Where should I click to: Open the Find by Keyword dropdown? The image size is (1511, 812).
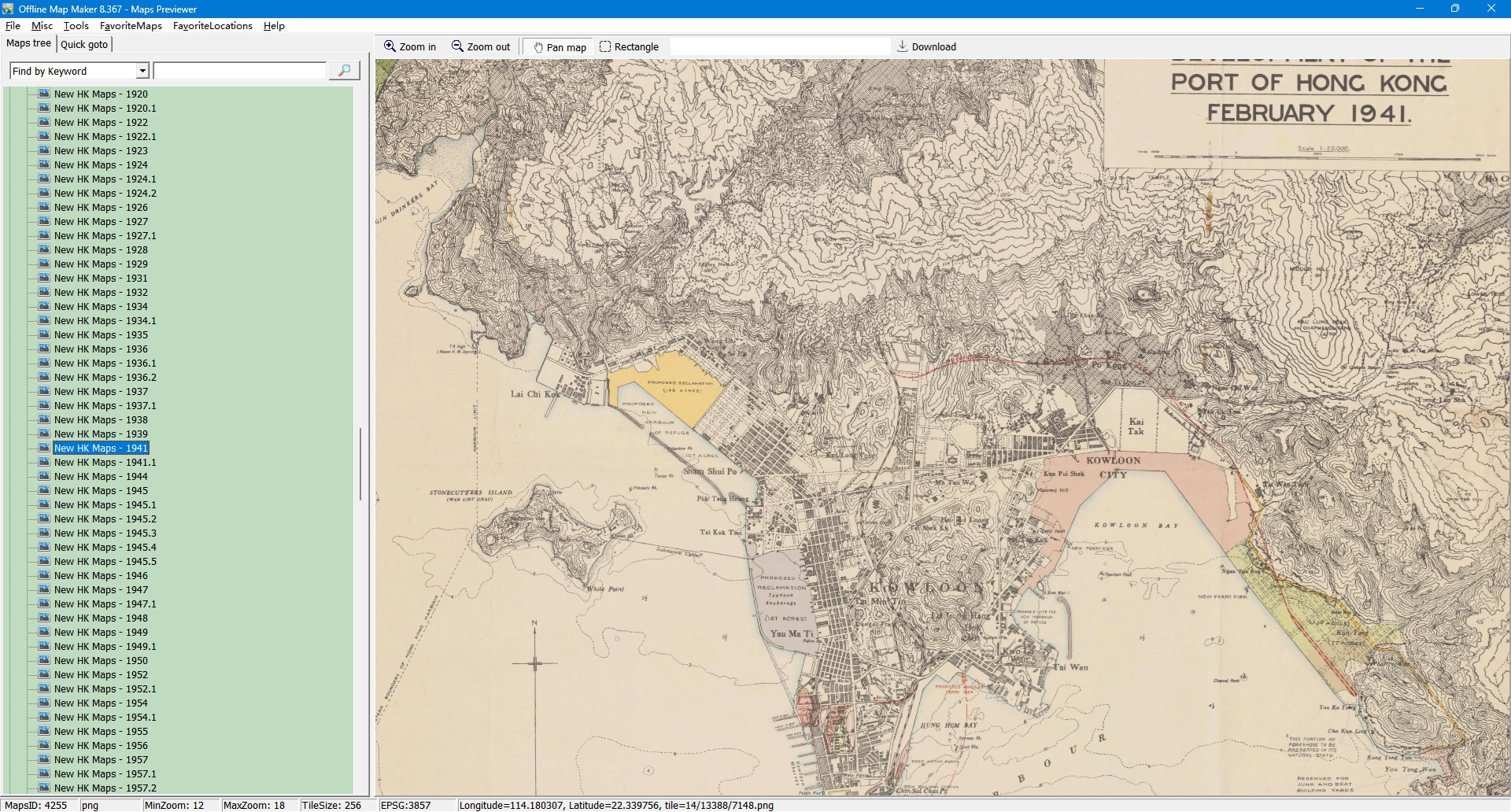(142, 71)
